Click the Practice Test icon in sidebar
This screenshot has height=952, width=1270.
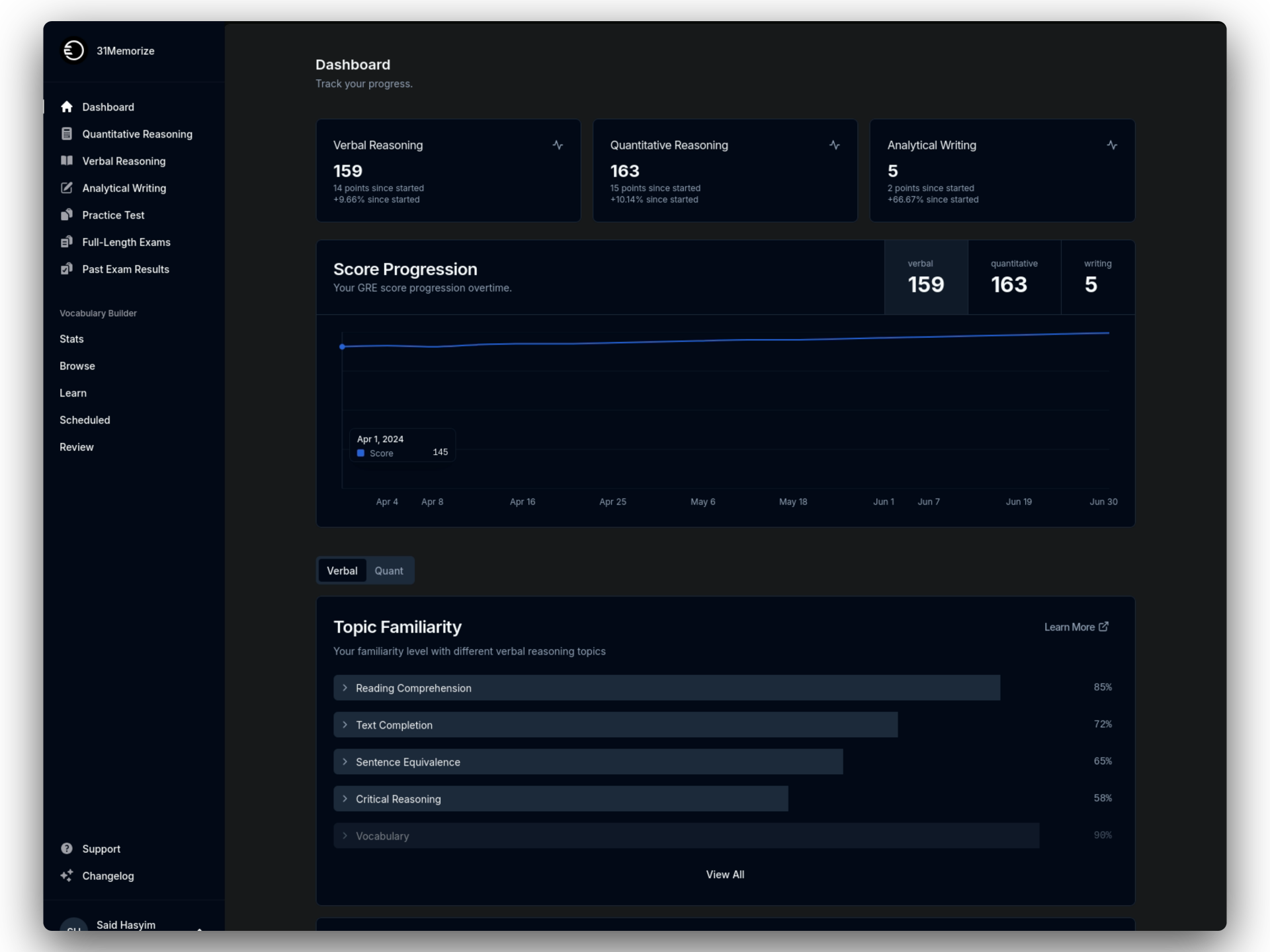[67, 215]
